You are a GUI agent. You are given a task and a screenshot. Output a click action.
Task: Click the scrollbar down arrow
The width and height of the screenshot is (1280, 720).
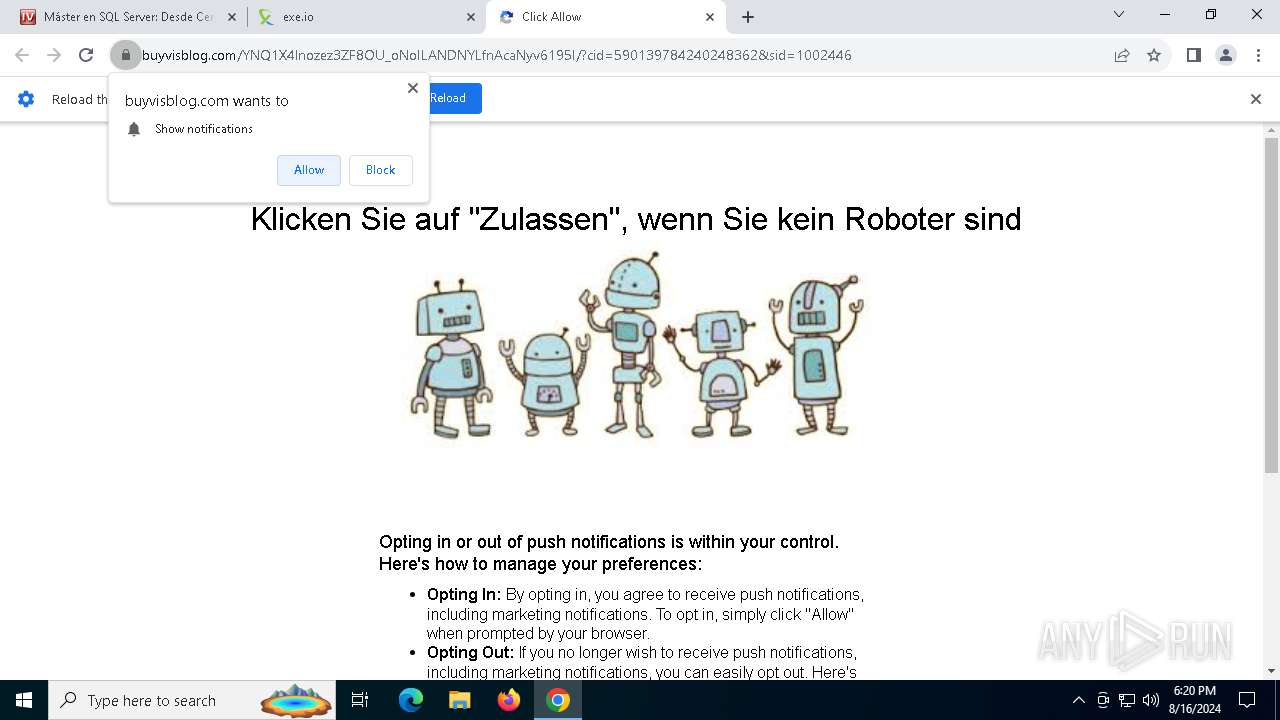(1272, 671)
